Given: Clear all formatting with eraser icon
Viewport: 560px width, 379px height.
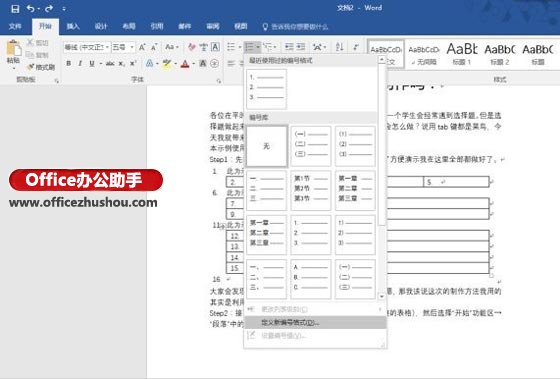Looking at the screenshot, I should [192, 47].
